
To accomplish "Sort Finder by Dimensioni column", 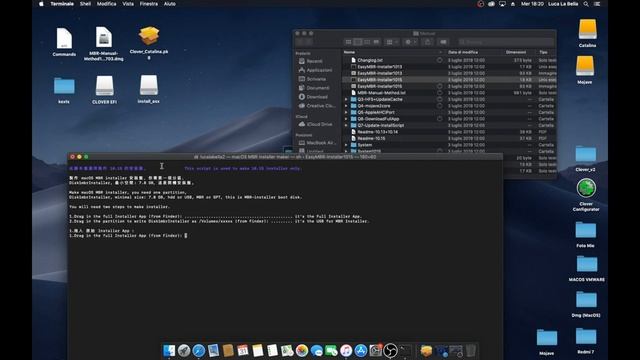I will [516, 52].
